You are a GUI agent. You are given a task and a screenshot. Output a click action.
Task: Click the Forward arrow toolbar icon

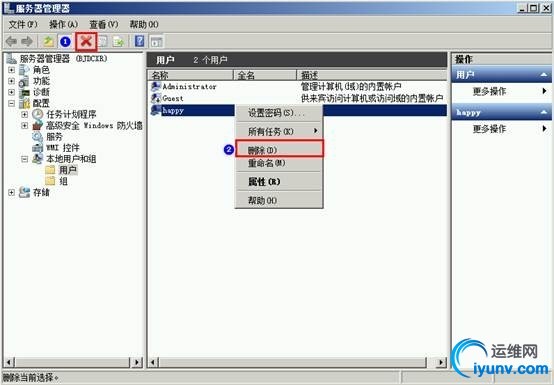pos(27,42)
